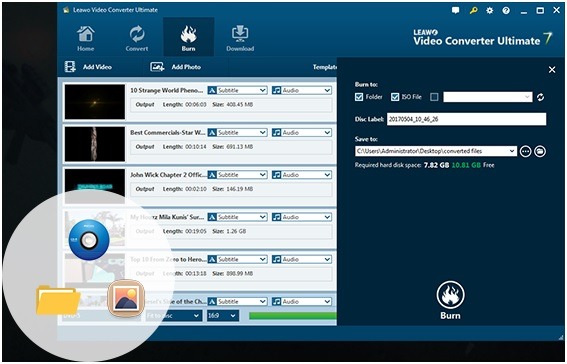Open the Fit to disc dropdown
Viewport: 567px width, 364px height.
(173, 316)
